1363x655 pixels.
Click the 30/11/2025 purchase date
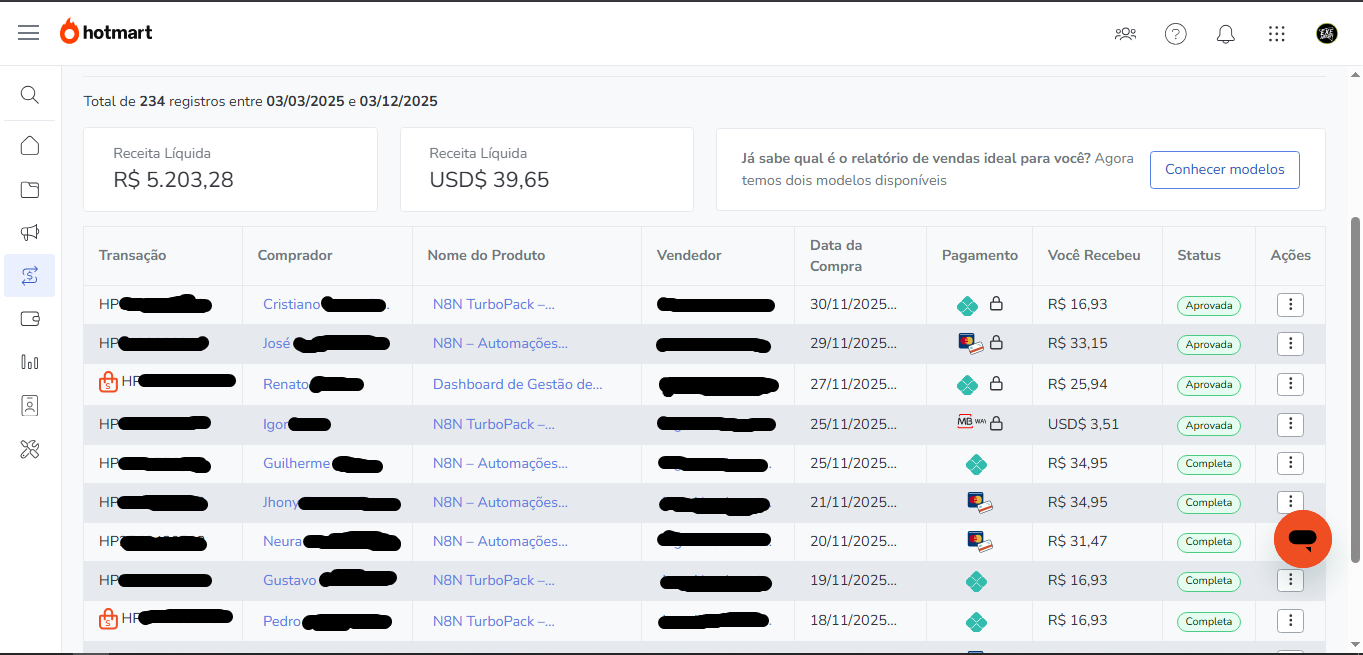point(854,304)
